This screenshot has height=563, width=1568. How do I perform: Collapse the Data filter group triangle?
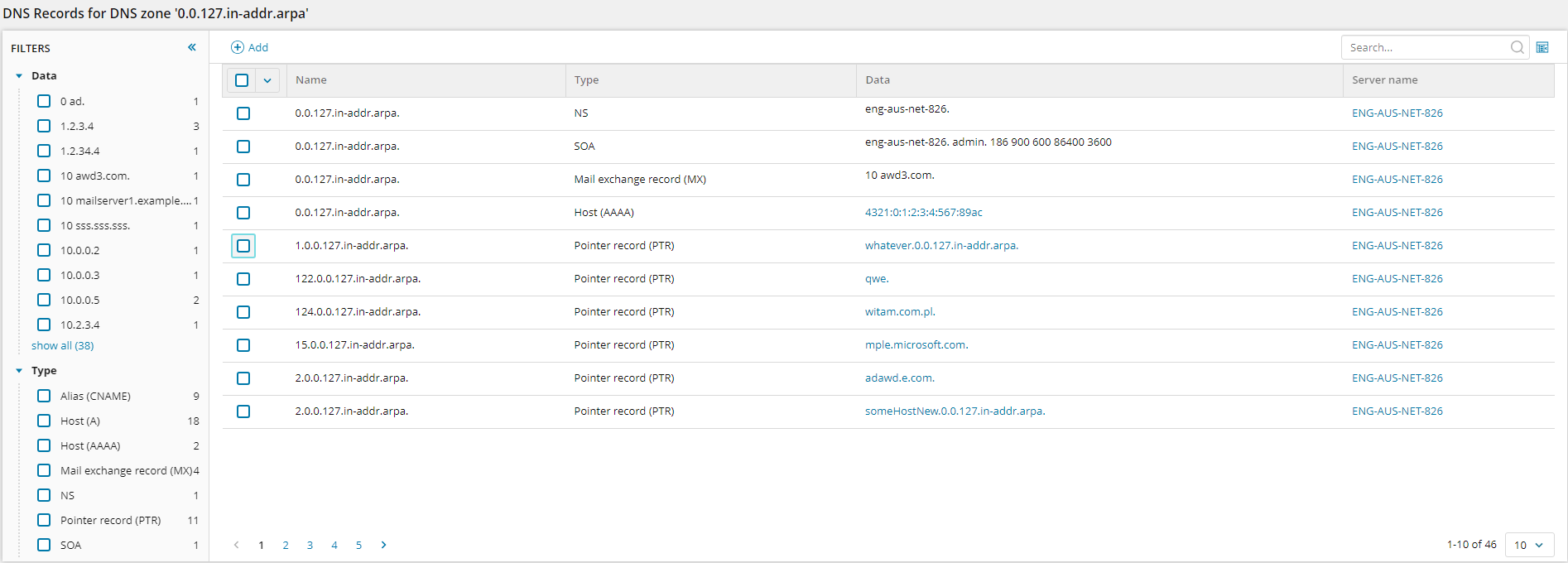point(19,75)
